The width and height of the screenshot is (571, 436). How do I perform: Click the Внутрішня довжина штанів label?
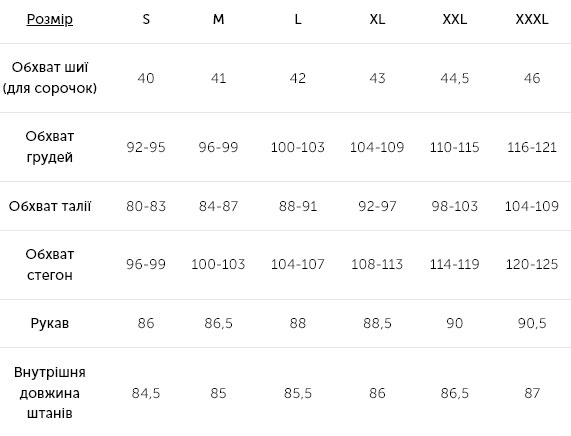coord(50,393)
